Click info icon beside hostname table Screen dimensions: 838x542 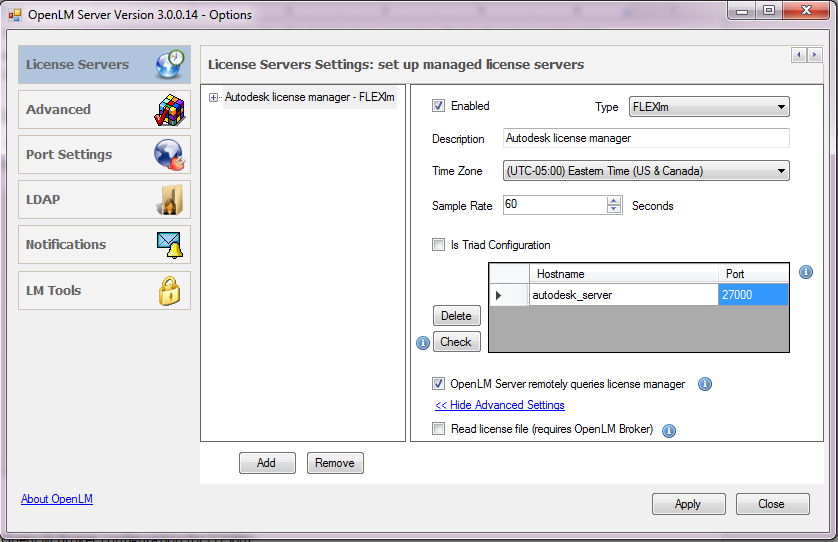point(806,272)
